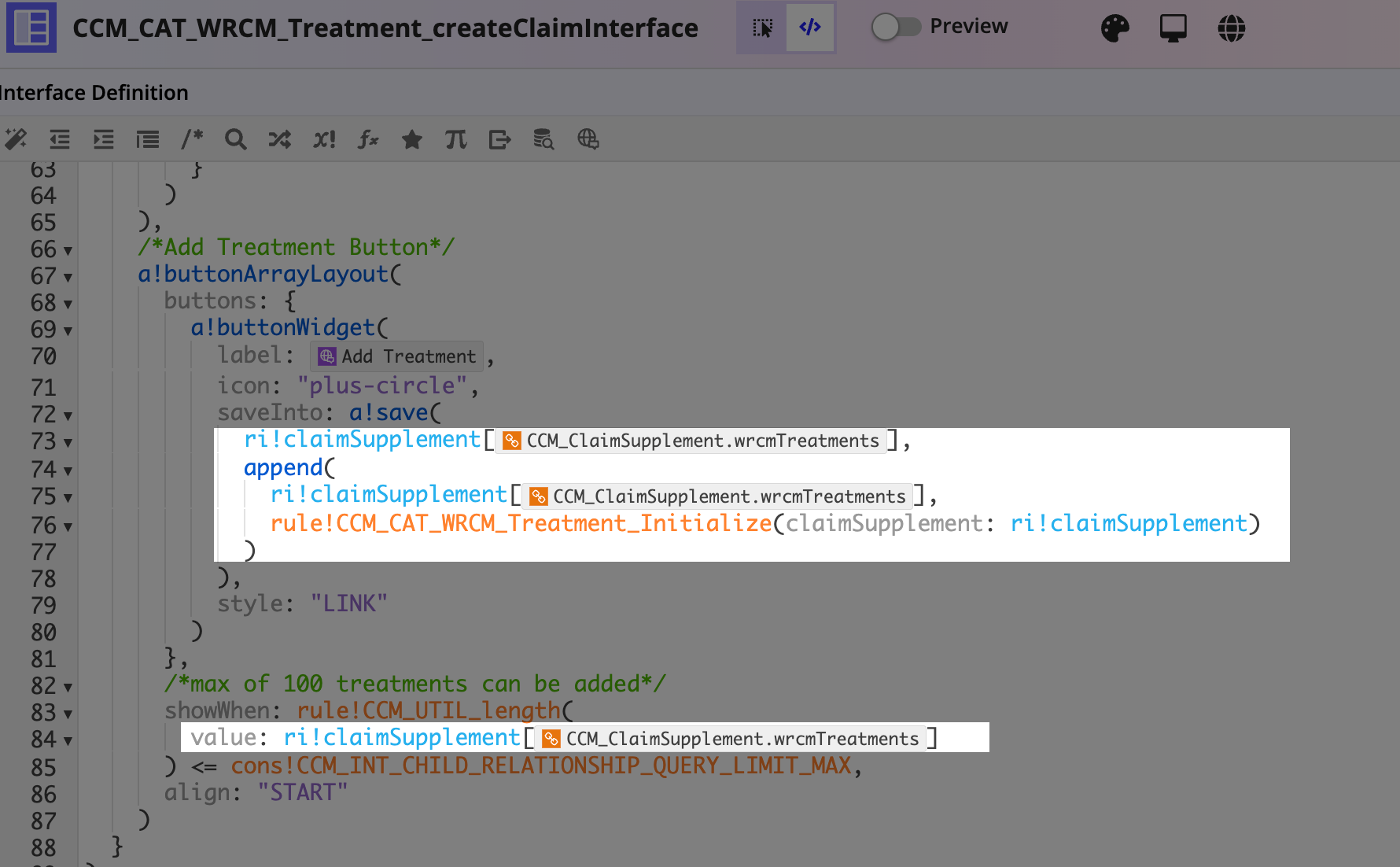Click ri!claimSupplement parameter on line 76
This screenshot has height=867, width=1400.
coord(1129,523)
